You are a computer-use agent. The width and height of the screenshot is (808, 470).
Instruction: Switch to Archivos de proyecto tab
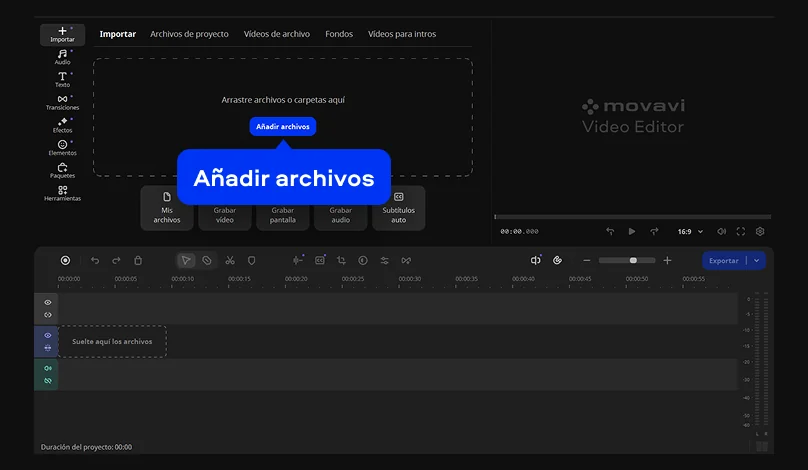tap(189, 34)
